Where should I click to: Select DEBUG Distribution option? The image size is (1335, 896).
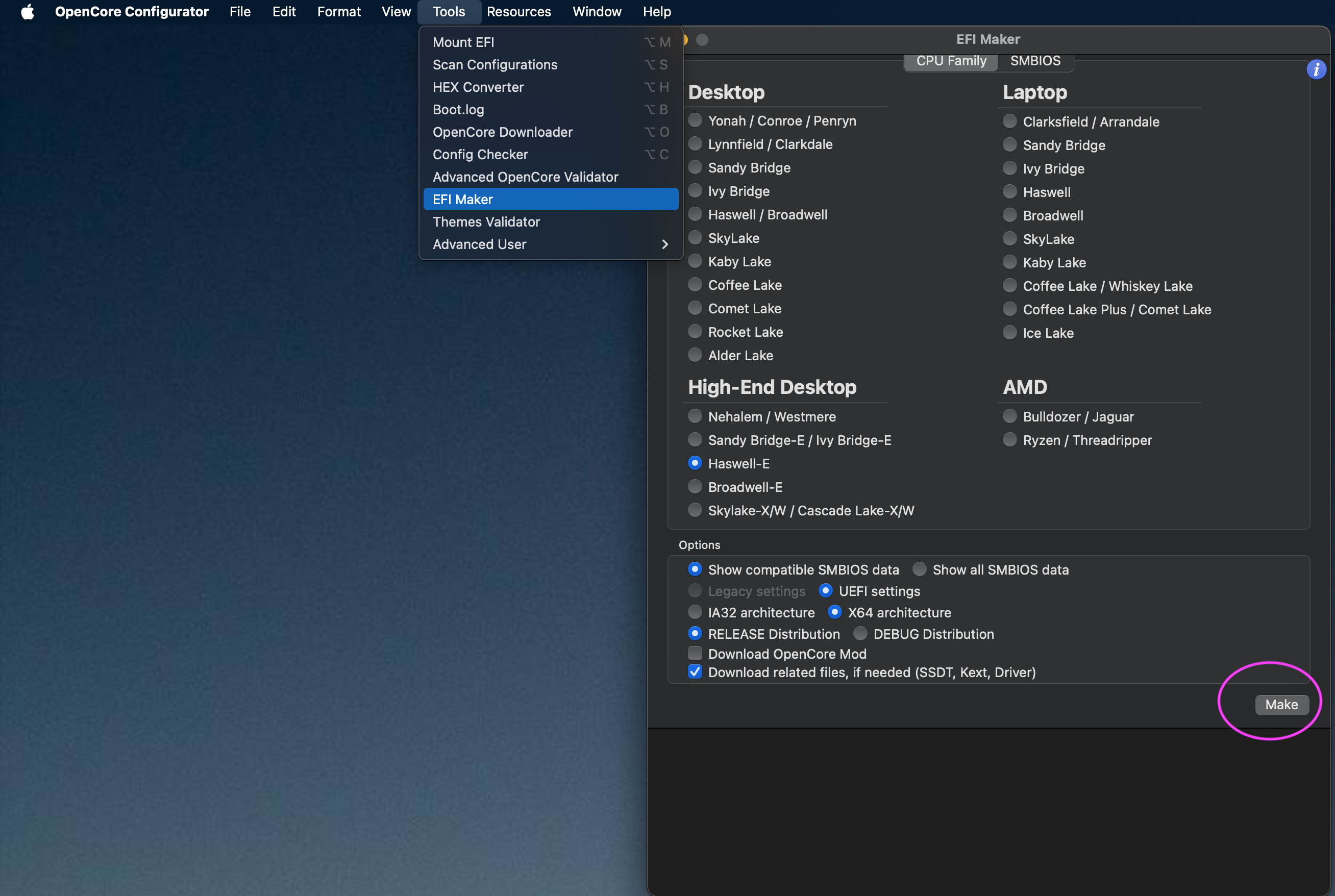pos(860,633)
